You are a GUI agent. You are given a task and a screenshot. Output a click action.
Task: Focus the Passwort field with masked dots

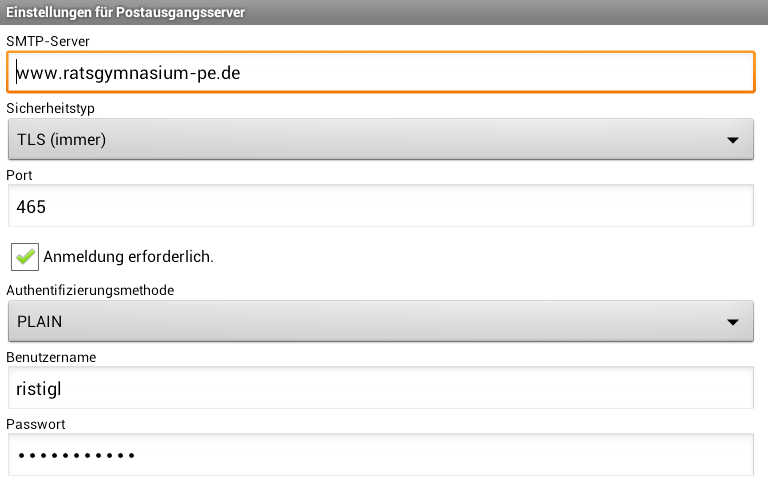click(x=380, y=456)
